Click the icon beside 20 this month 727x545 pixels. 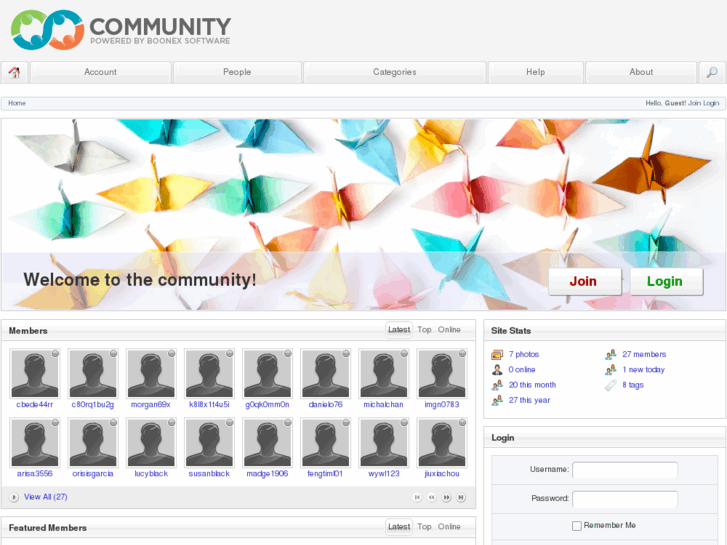pyautogui.click(x=497, y=385)
